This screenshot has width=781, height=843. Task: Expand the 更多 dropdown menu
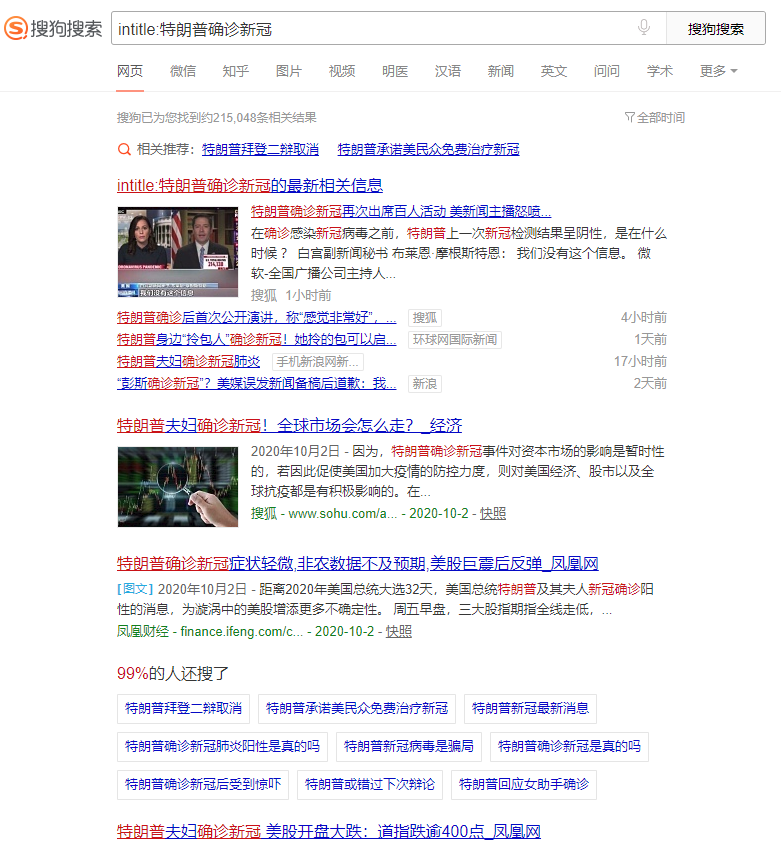point(719,71)
